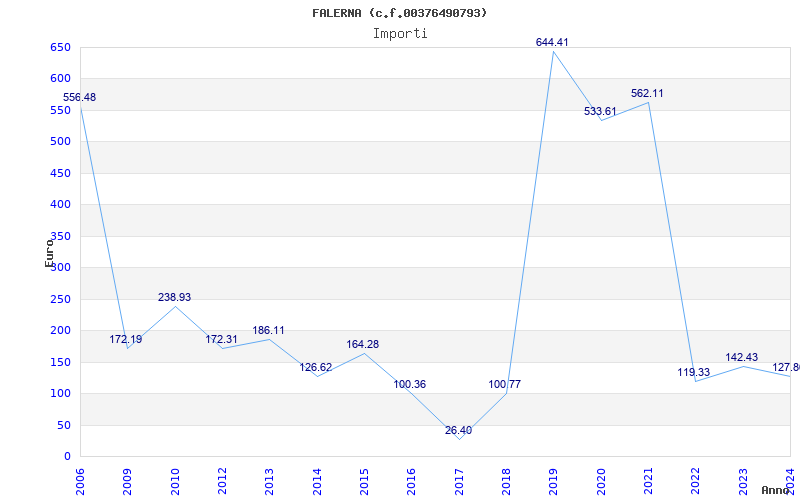The image size is (800, 500).
Task: Click the 556.48 data label for 2006
Action: tap(79, 97)
